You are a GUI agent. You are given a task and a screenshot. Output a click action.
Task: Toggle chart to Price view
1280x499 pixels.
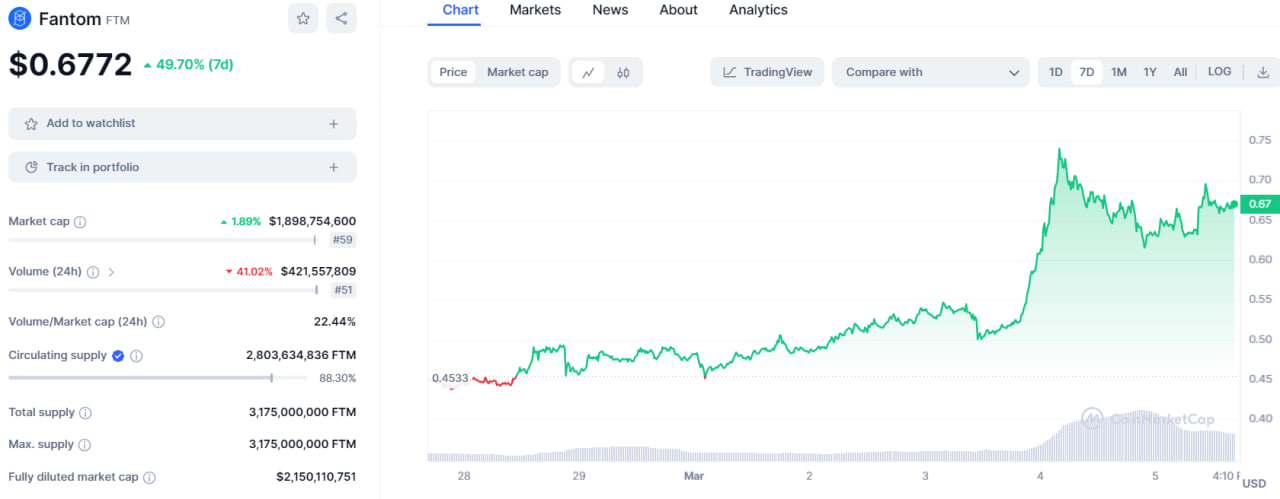pos(453,72)
